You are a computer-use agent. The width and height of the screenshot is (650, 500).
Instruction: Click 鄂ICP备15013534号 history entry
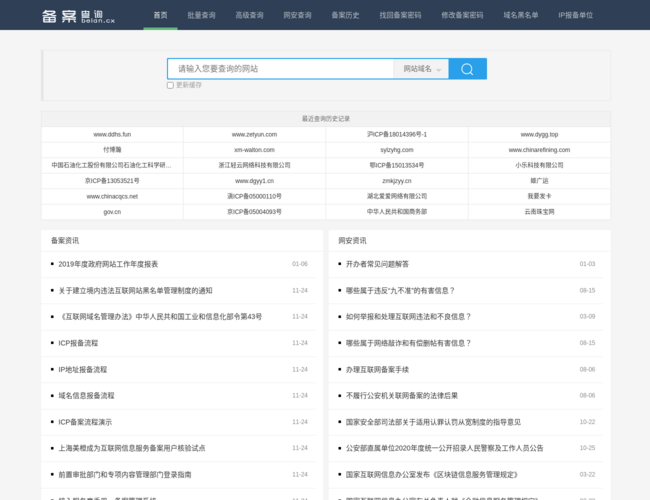point(397,165)
